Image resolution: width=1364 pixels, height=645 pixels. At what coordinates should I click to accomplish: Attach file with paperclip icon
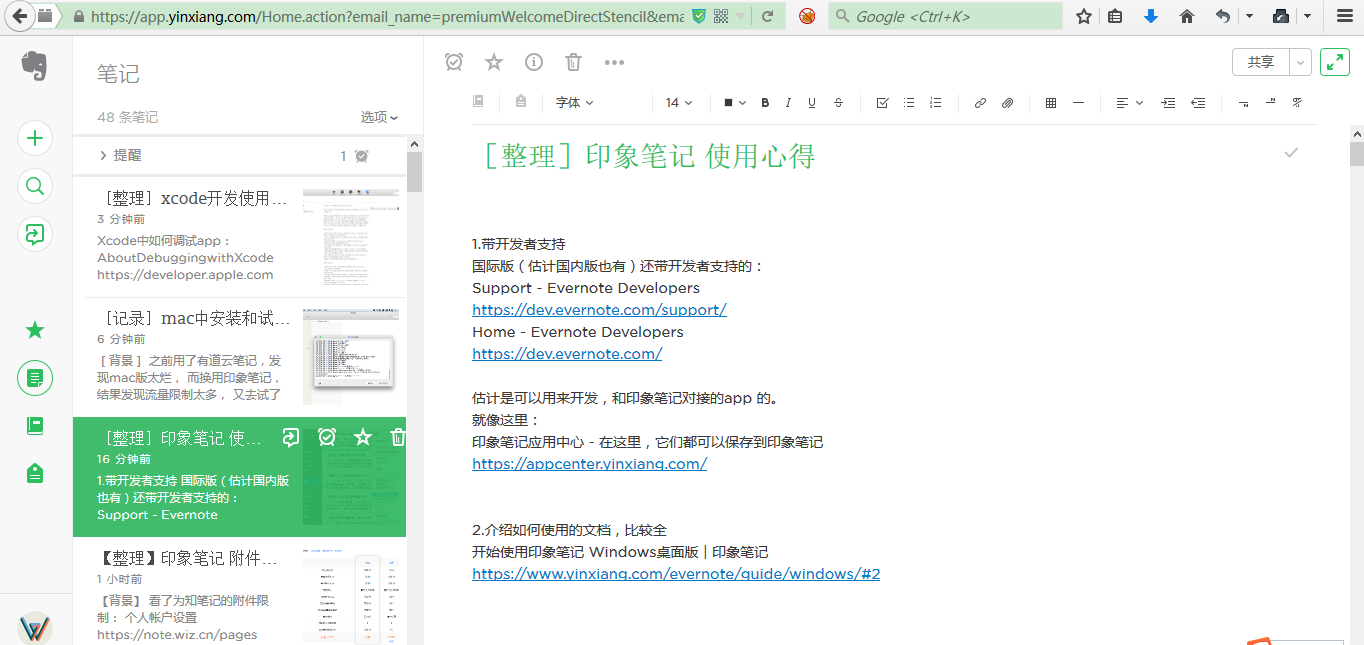pyautogui.click(x=1007, y=103)
